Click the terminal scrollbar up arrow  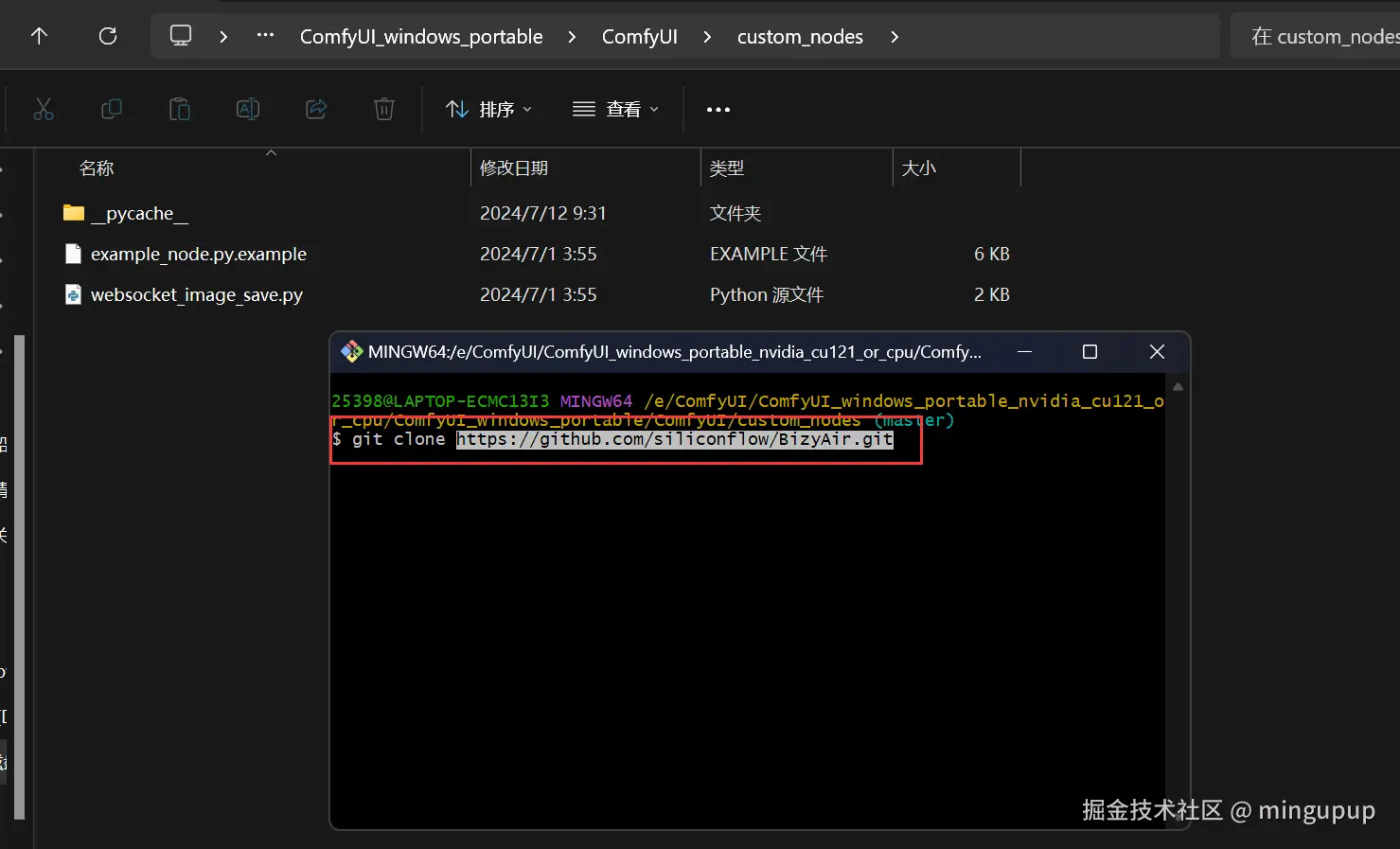click(x=1178, y=387)
